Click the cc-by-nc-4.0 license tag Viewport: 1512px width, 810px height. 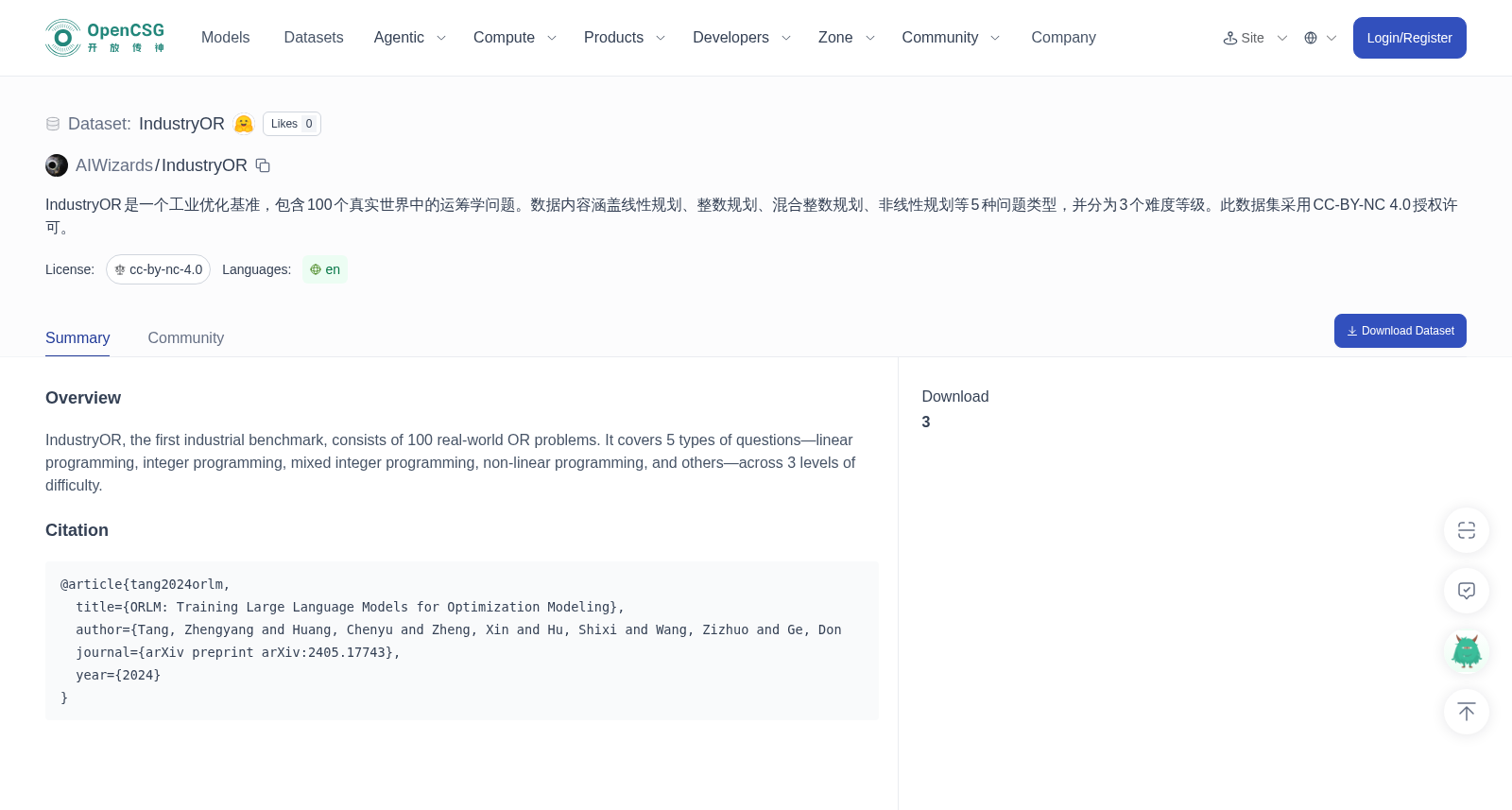coord(158,269)
